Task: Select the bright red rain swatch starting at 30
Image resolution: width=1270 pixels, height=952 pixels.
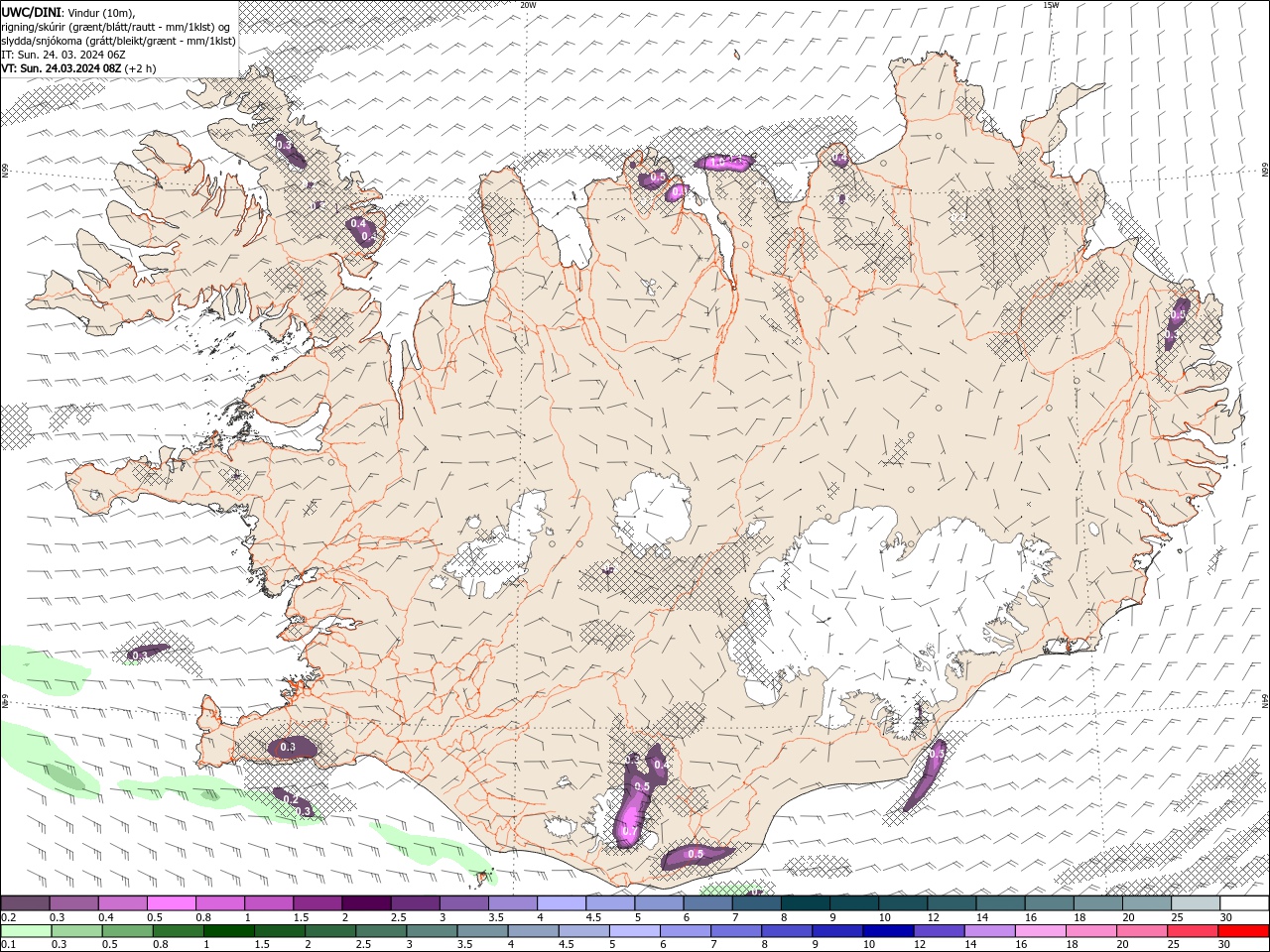Action: point(1242,931)
